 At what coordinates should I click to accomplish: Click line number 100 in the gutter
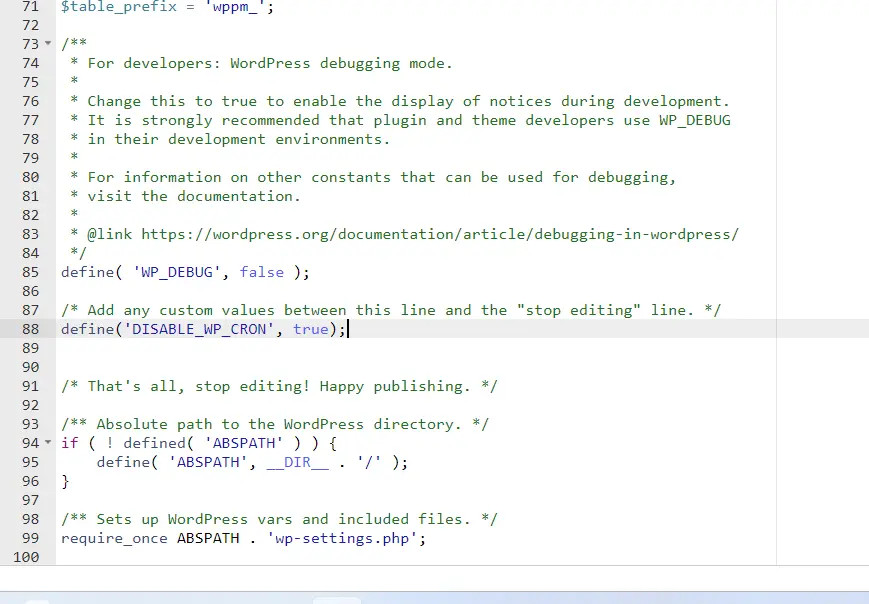(x=26, y=557)
